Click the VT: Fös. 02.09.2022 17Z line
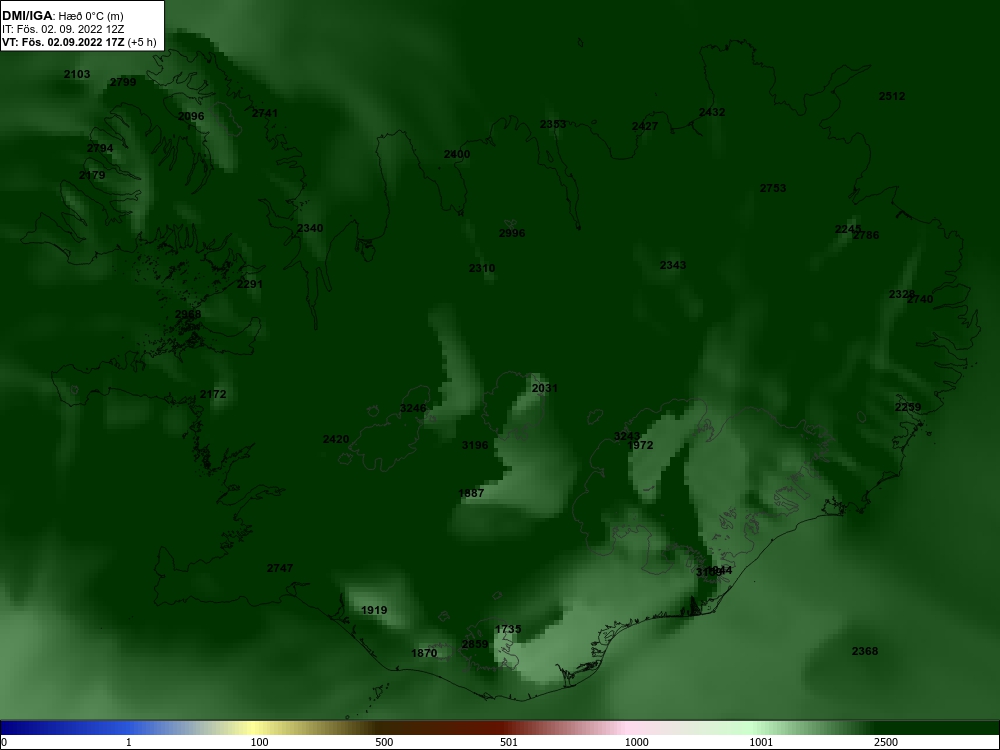1000x750 pixels. (x=78, y=42)
